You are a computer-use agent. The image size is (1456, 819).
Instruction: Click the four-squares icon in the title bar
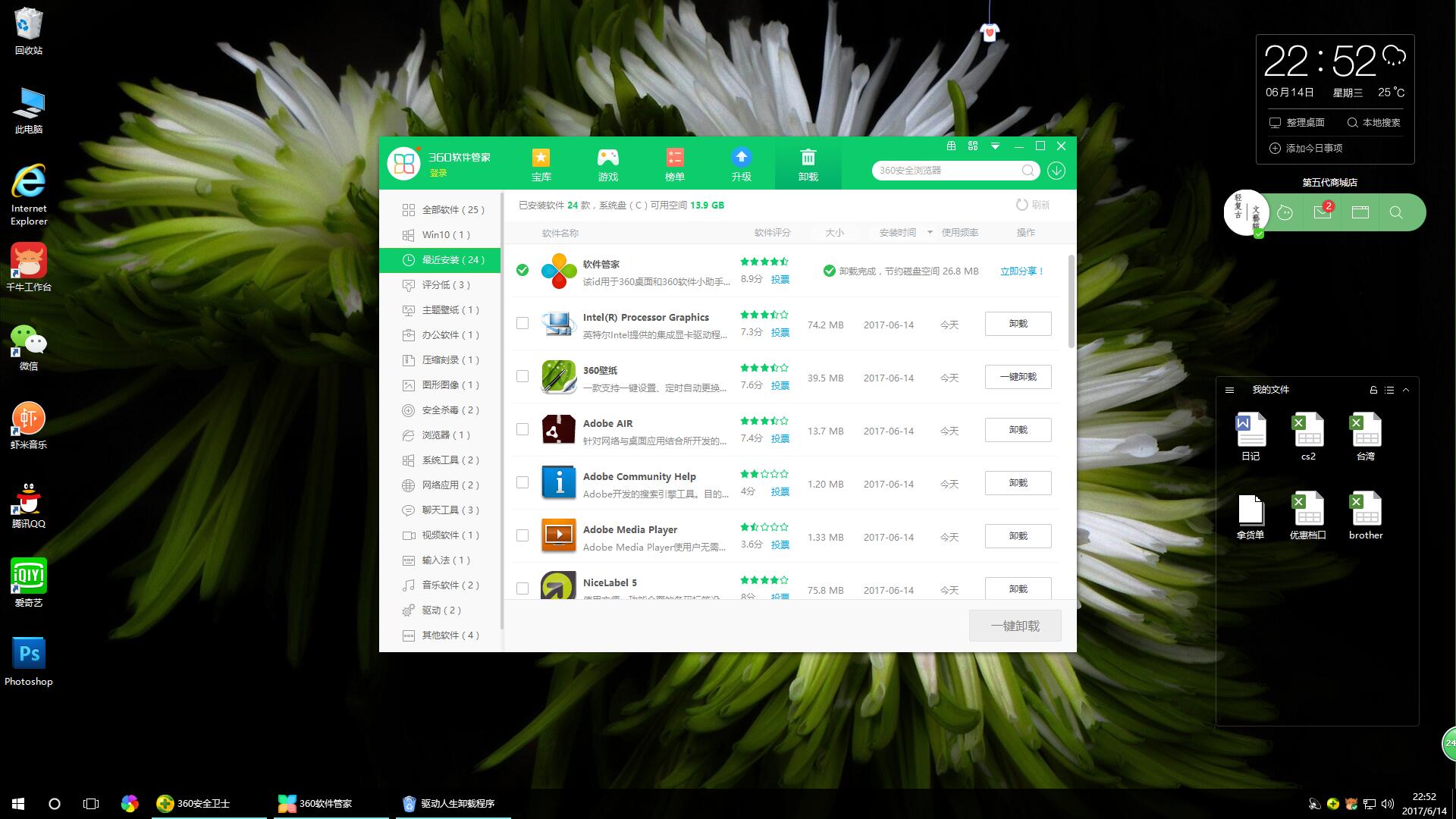973,146
